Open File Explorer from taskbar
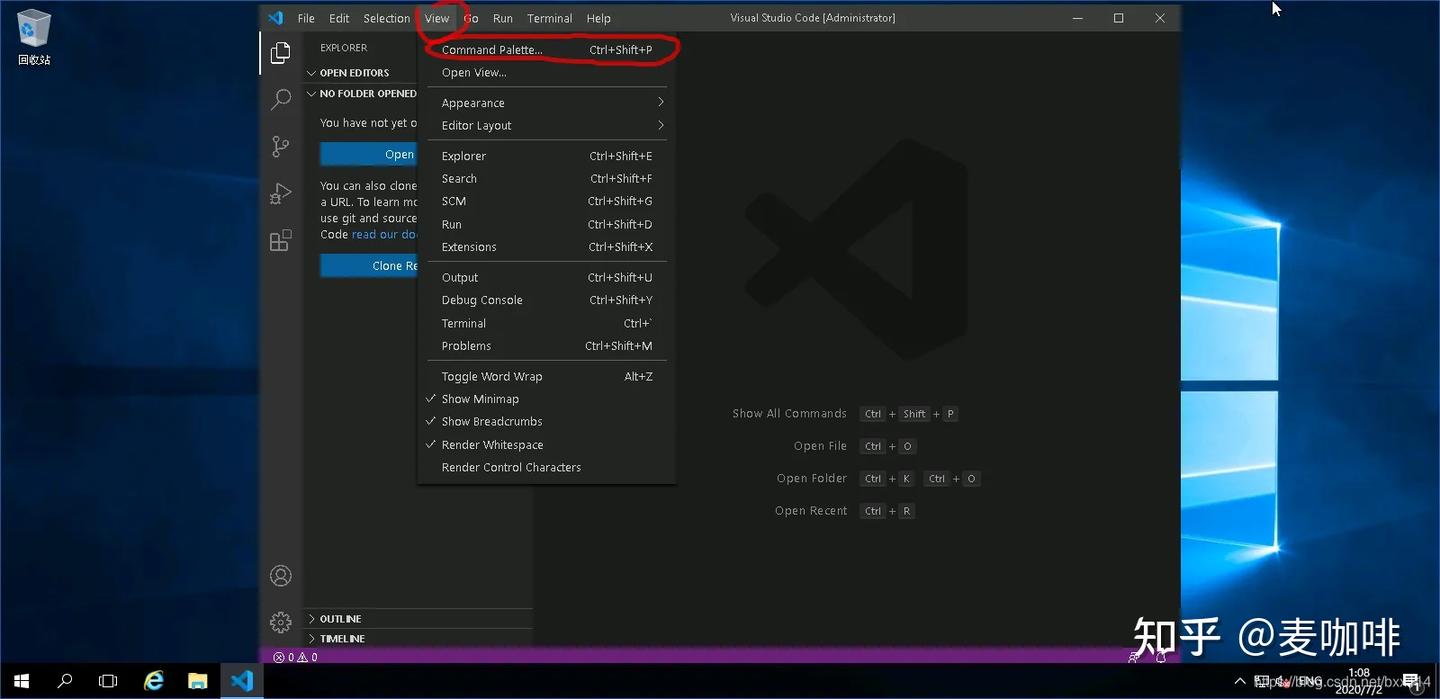 pyautogui.click(x=198, y=681)
